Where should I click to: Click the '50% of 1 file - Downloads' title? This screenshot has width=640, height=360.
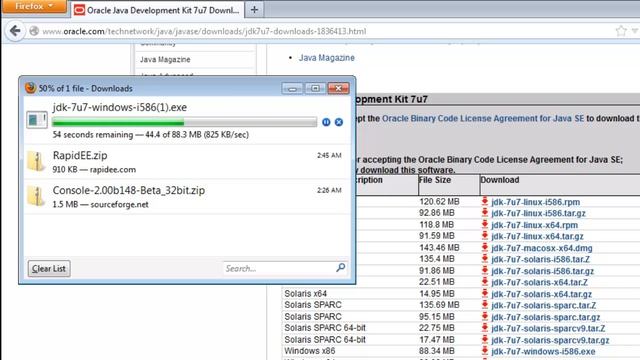click(x=86, y=89)
